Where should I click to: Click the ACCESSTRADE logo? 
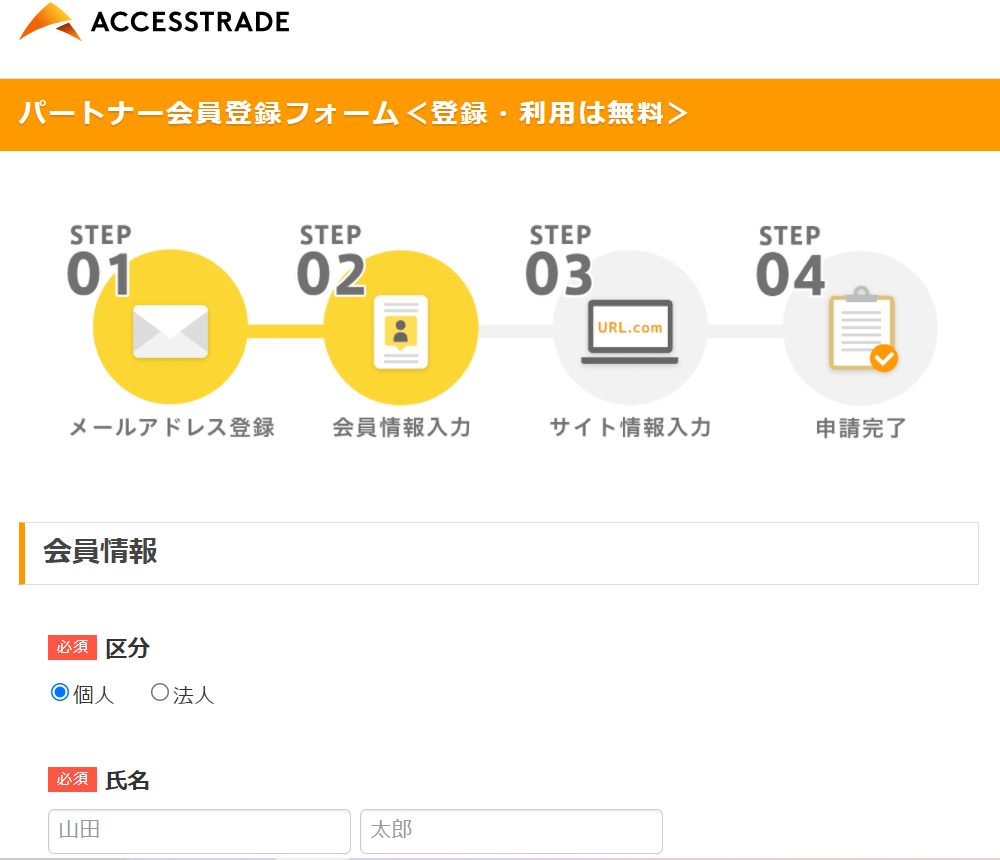click(154, 22)
